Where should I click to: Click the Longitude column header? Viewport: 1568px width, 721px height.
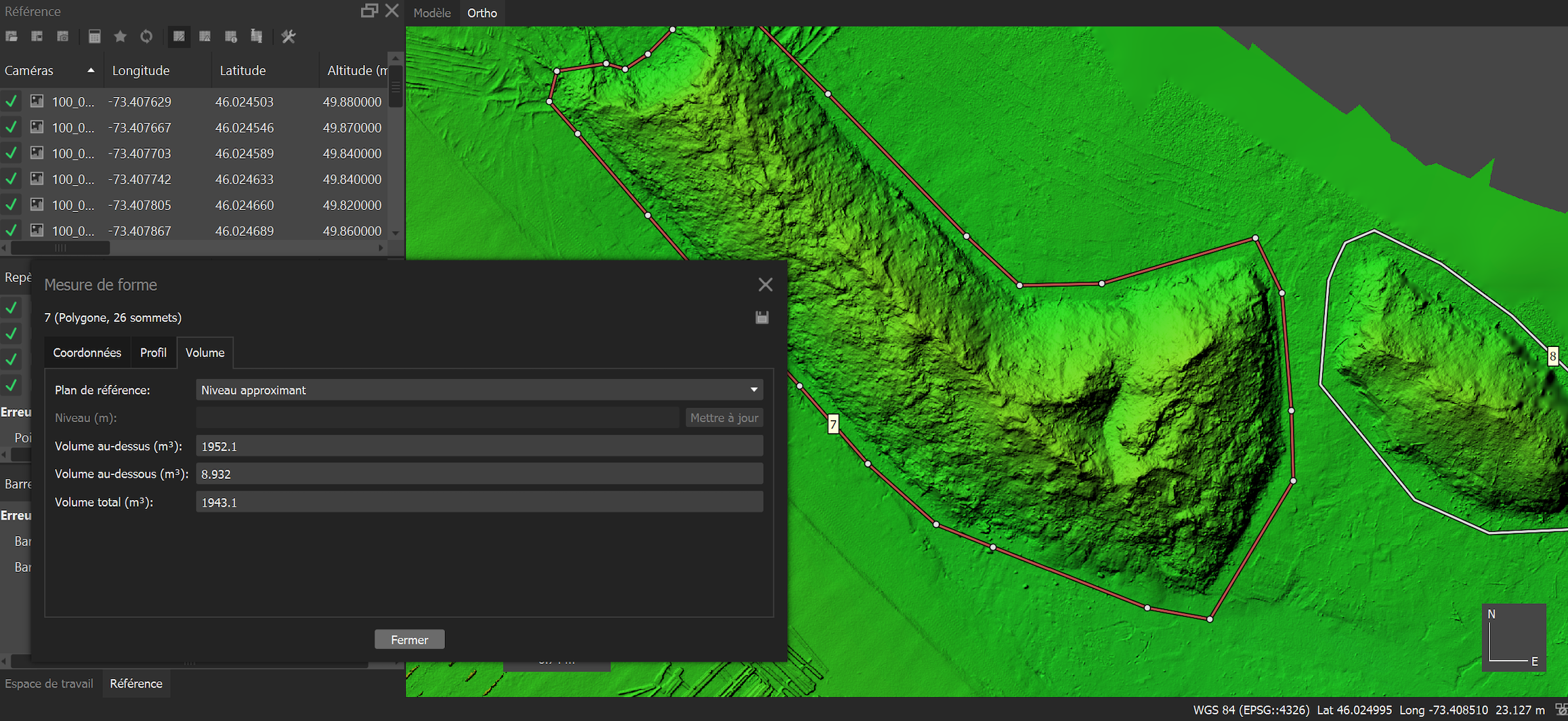tap(141, 70)
